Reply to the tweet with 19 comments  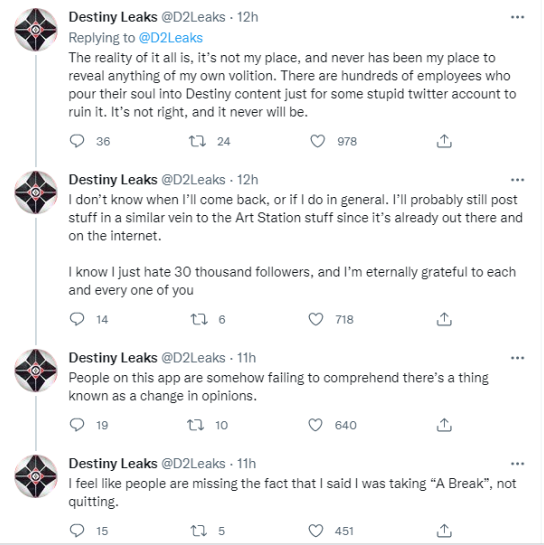tap(77, 425)
